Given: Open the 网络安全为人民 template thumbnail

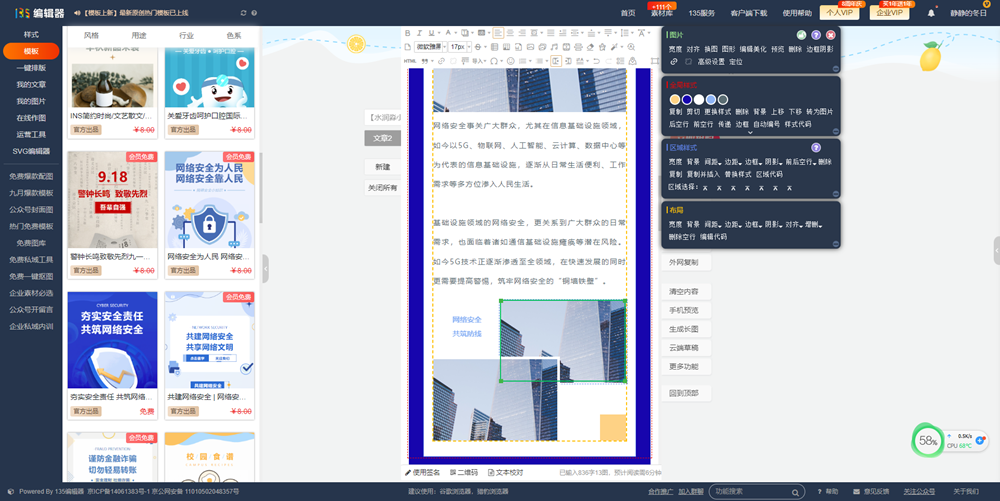Looking at the screenshot, I should click(x=209, y=200).
